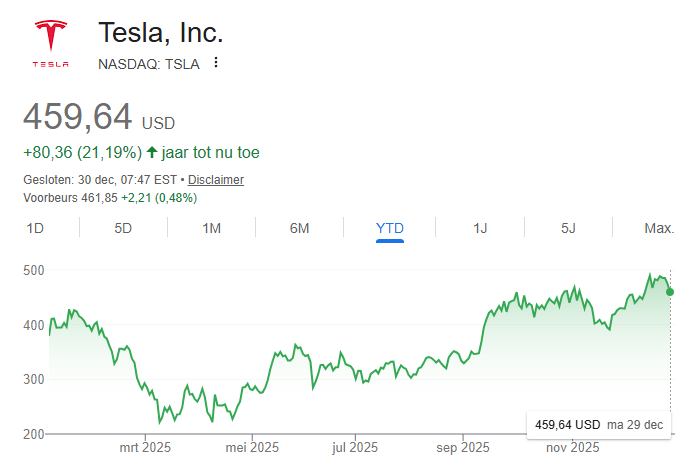Click the green upward arrow icon
The height and width of the screenshot is (463, 682).
point(152,153)
